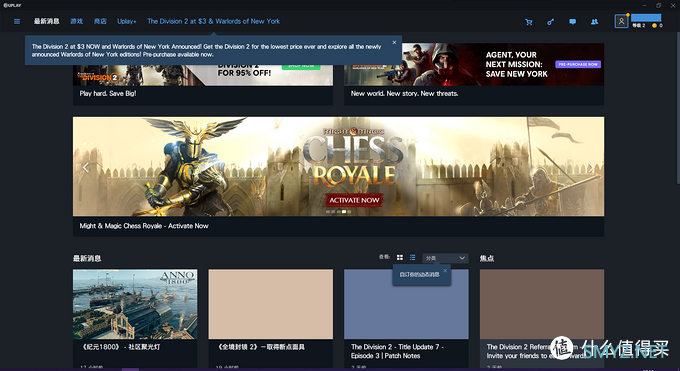Click ACTIVATE NOW on Chess Royale banner
Screen dimensions: 680x371
tap(354, 200)
